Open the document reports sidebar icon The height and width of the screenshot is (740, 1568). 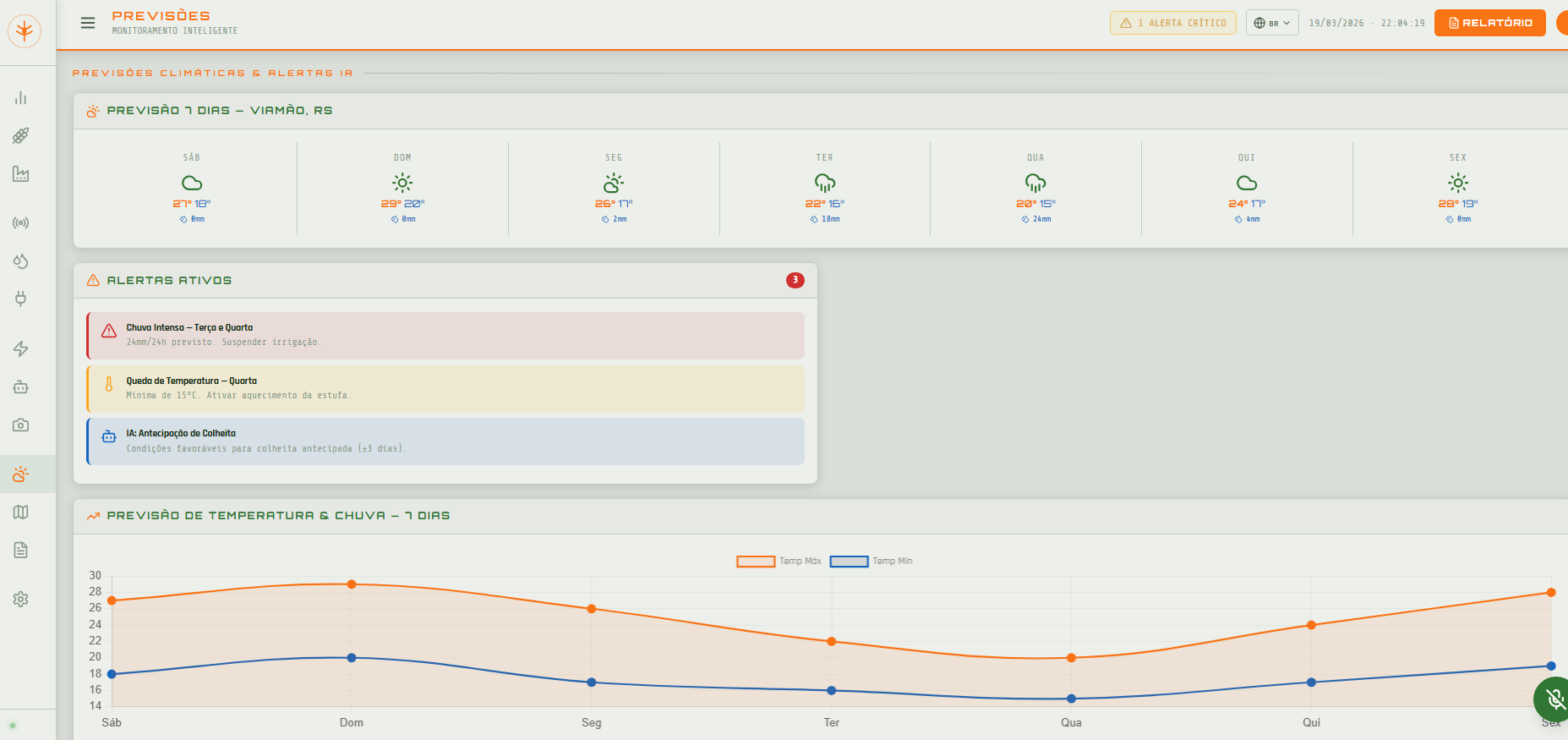21,550
